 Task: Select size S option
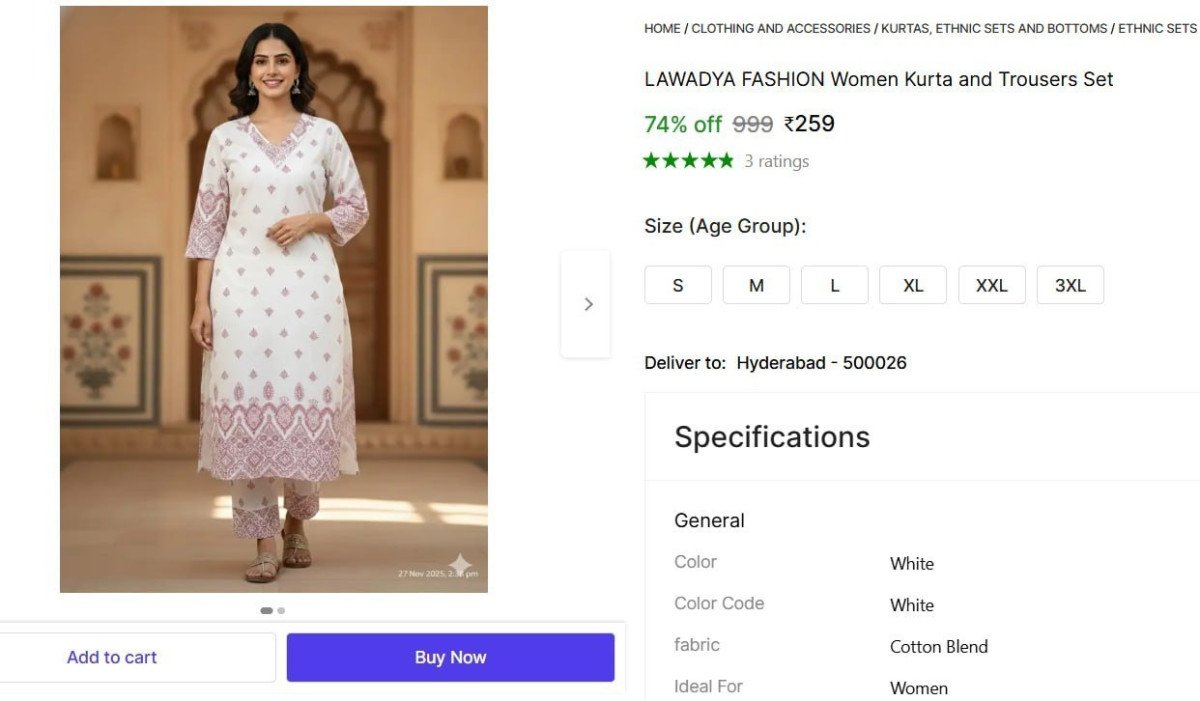(678, 285)
